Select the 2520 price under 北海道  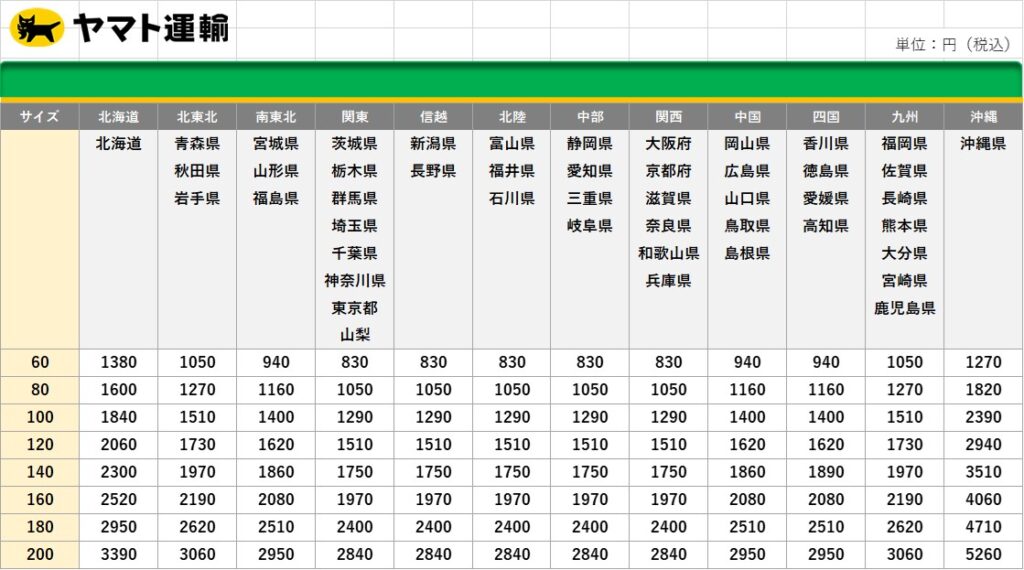tap(119, 499)
